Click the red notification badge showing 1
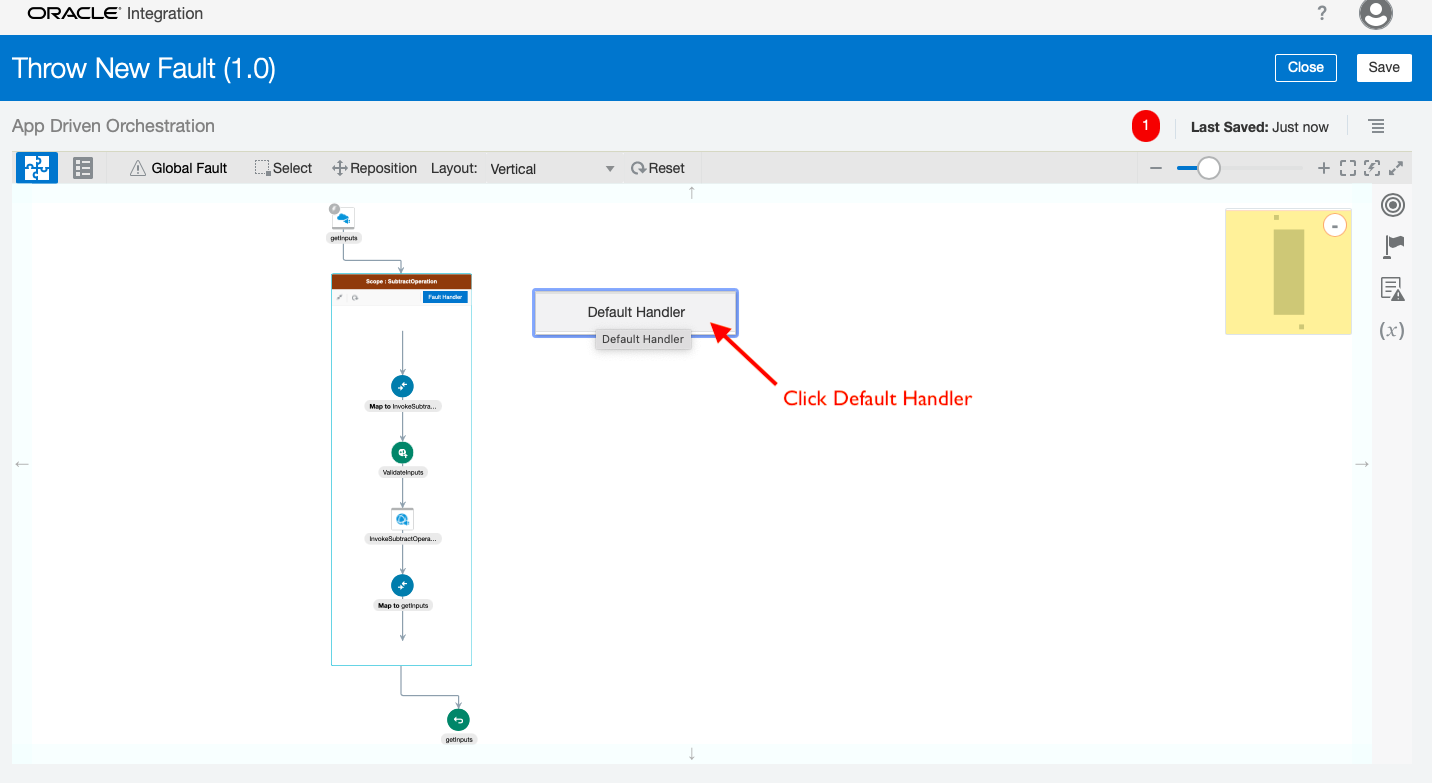The width and height of the screenshot is (1432, 783). 1146,126
